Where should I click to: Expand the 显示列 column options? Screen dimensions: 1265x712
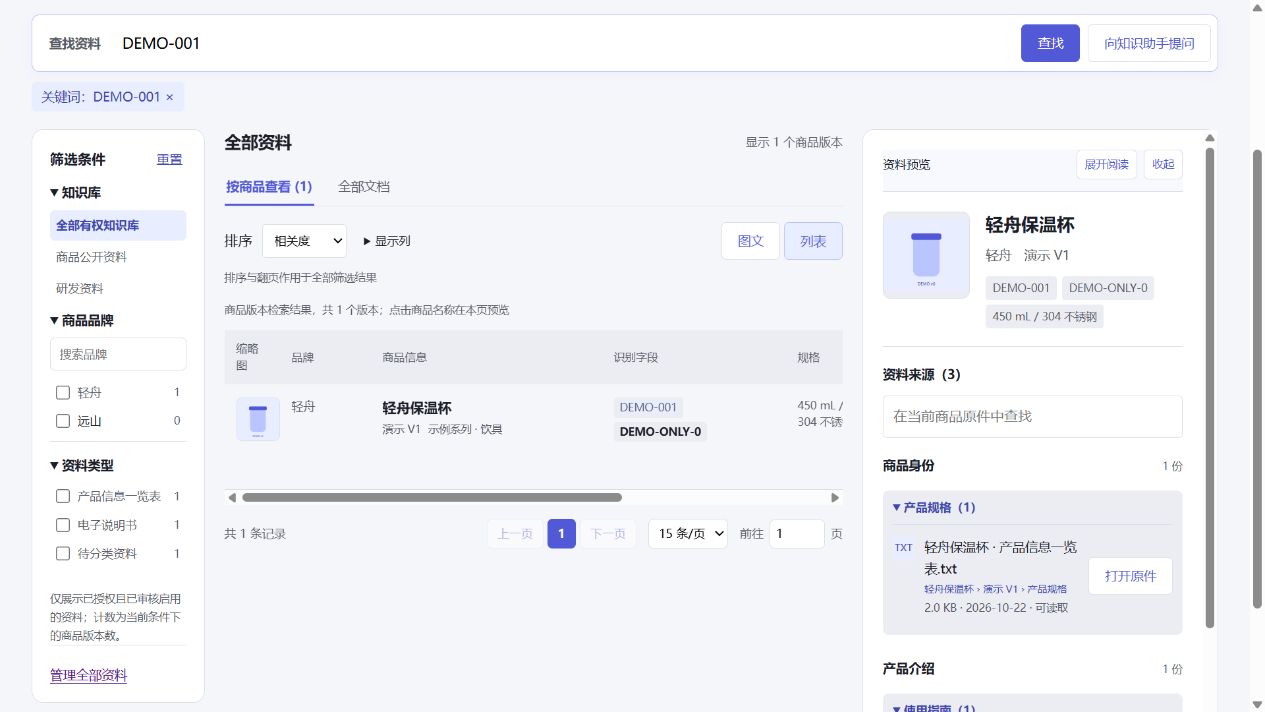[387, 241]
